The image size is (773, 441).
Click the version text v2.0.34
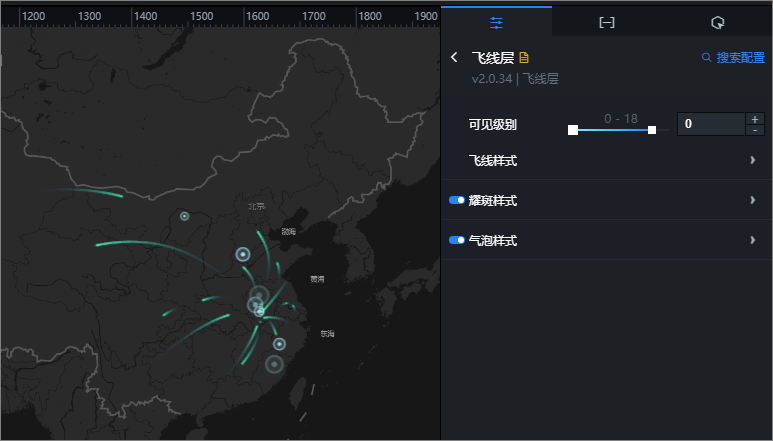(492, 79)
